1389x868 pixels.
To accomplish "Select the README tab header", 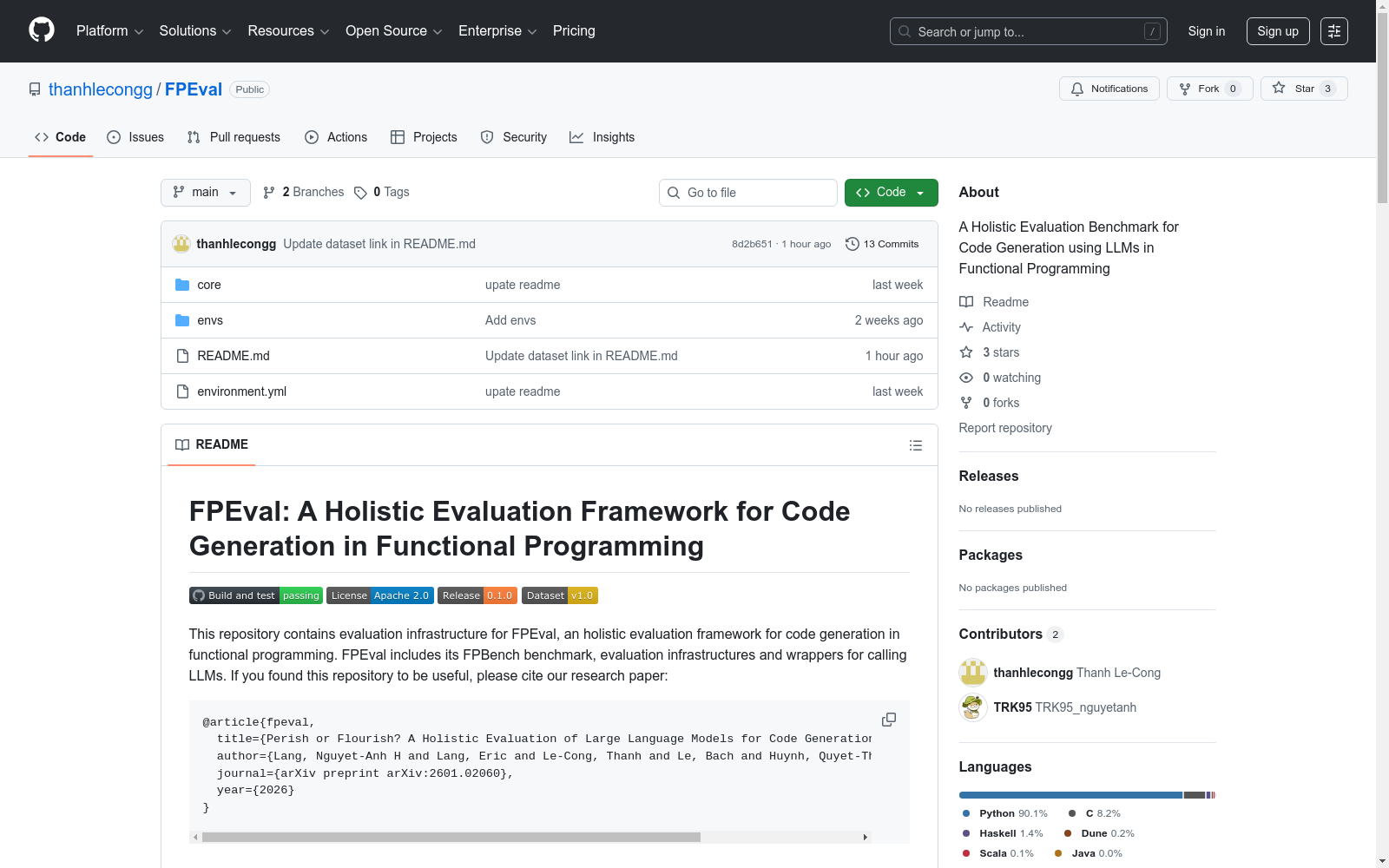I will tap(212, 444).
